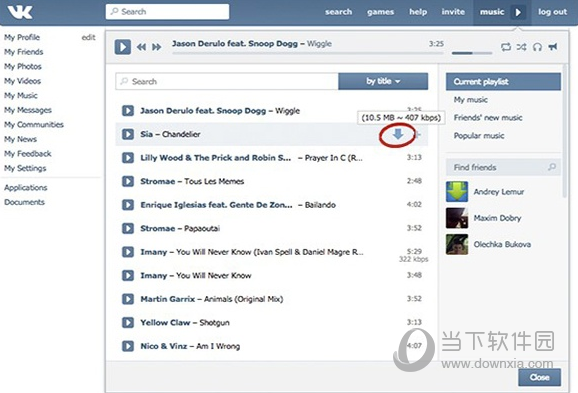578x393 pixels.
Task: Open My News in the sidebar
Action: (20, 139)
